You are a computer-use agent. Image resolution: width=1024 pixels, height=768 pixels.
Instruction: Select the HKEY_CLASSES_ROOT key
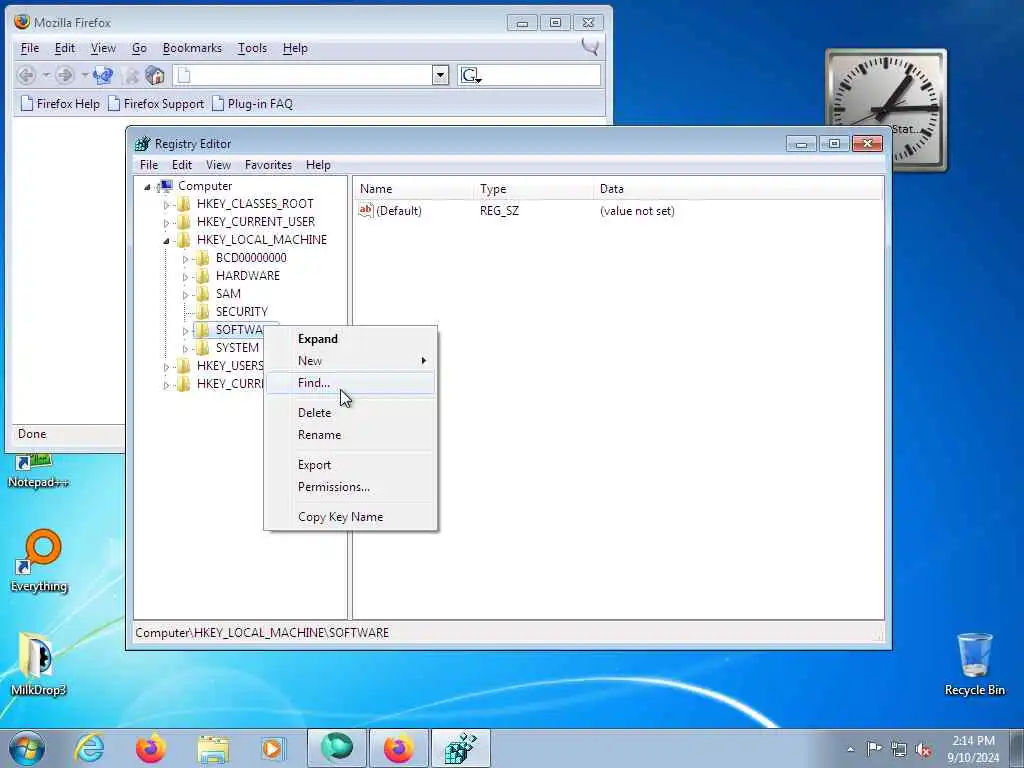[x=255, y=204]
